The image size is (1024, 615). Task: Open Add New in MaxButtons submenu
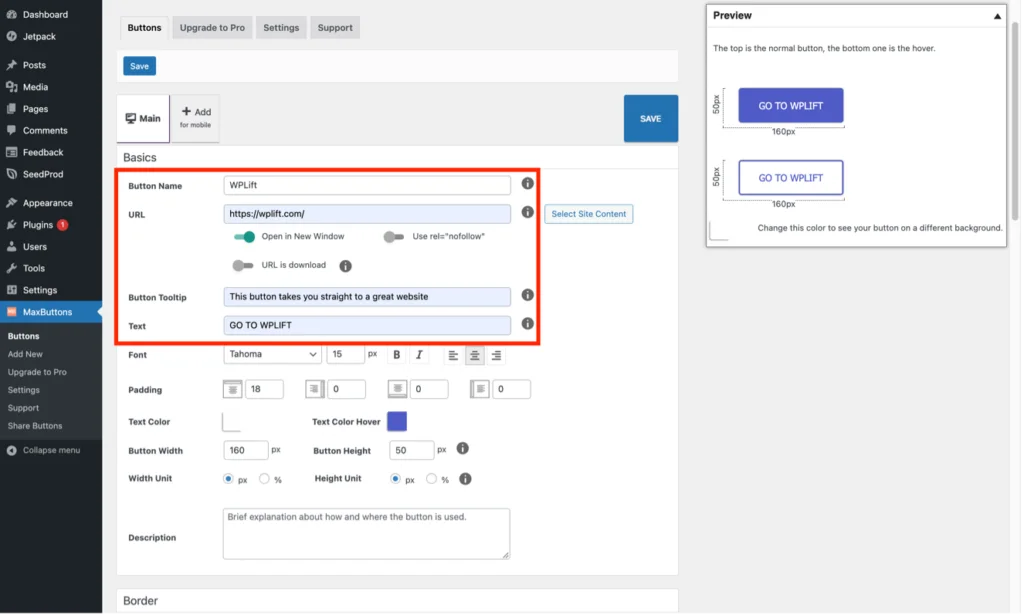25,355
